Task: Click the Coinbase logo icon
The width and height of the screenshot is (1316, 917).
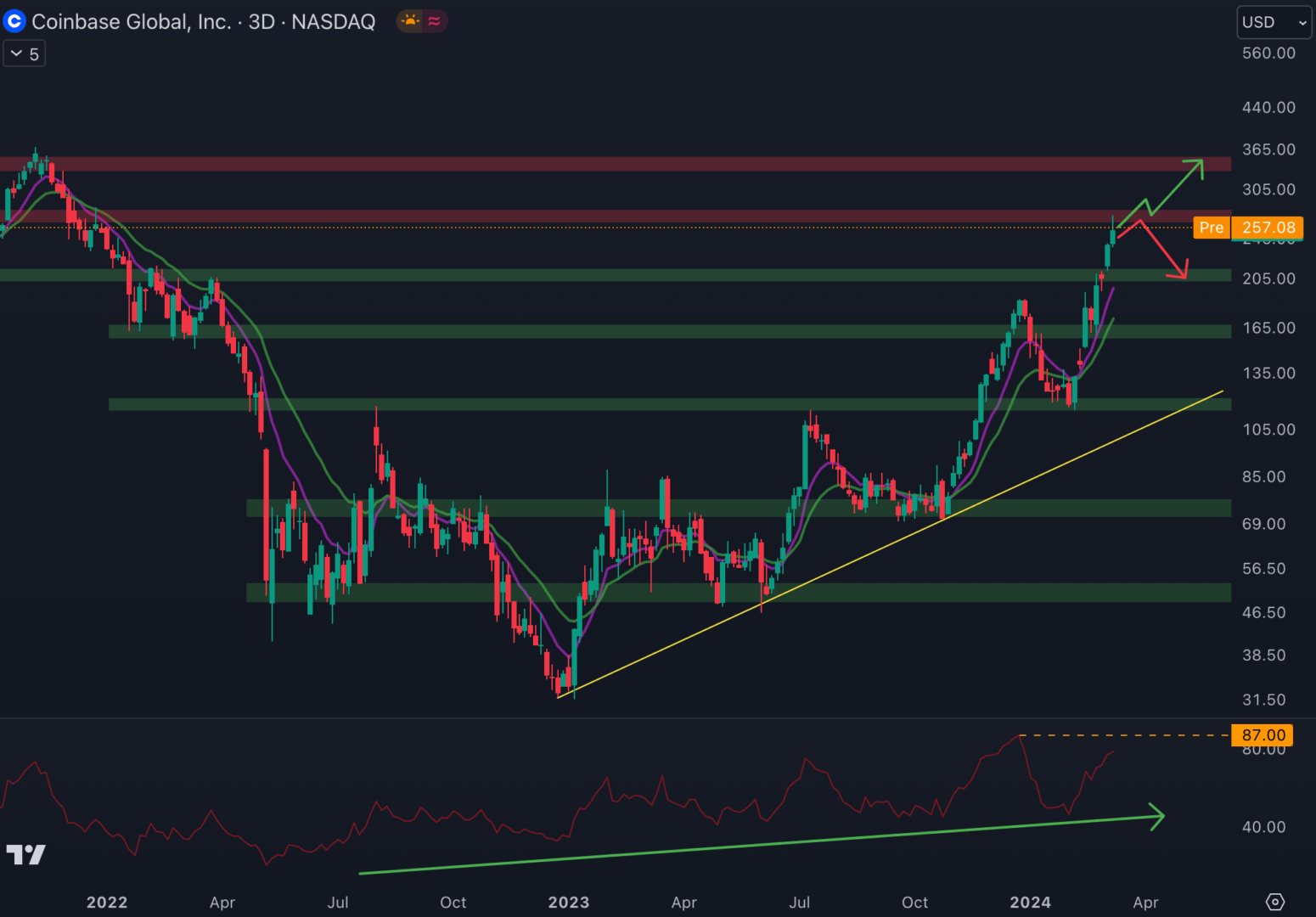Action: click(14, 21)
